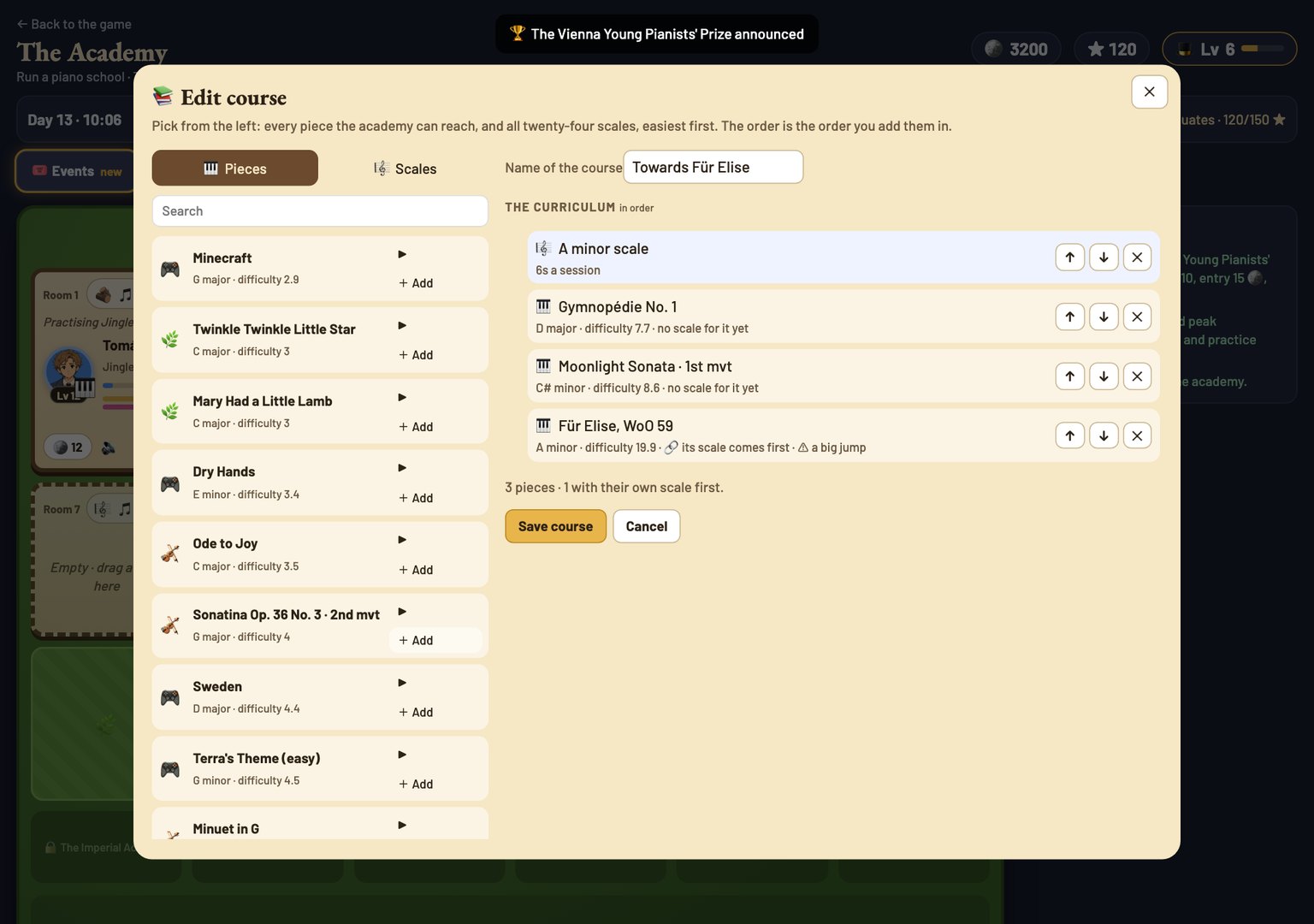Screen dimensions: 1314x924
Task: Open the Lv 6 progress bar
Action: tap(1229, 49)
